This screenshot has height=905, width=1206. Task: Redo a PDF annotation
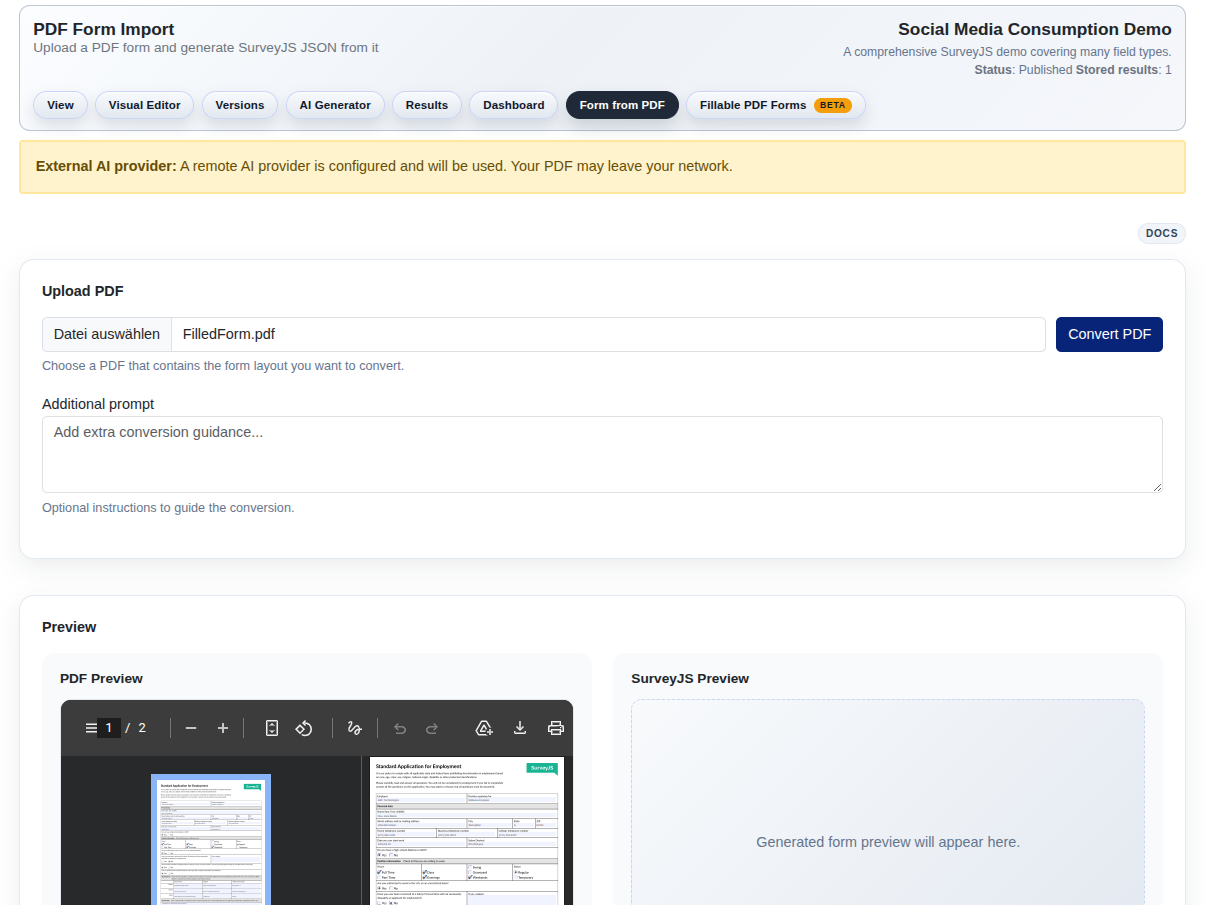click(x=432, y=728)
